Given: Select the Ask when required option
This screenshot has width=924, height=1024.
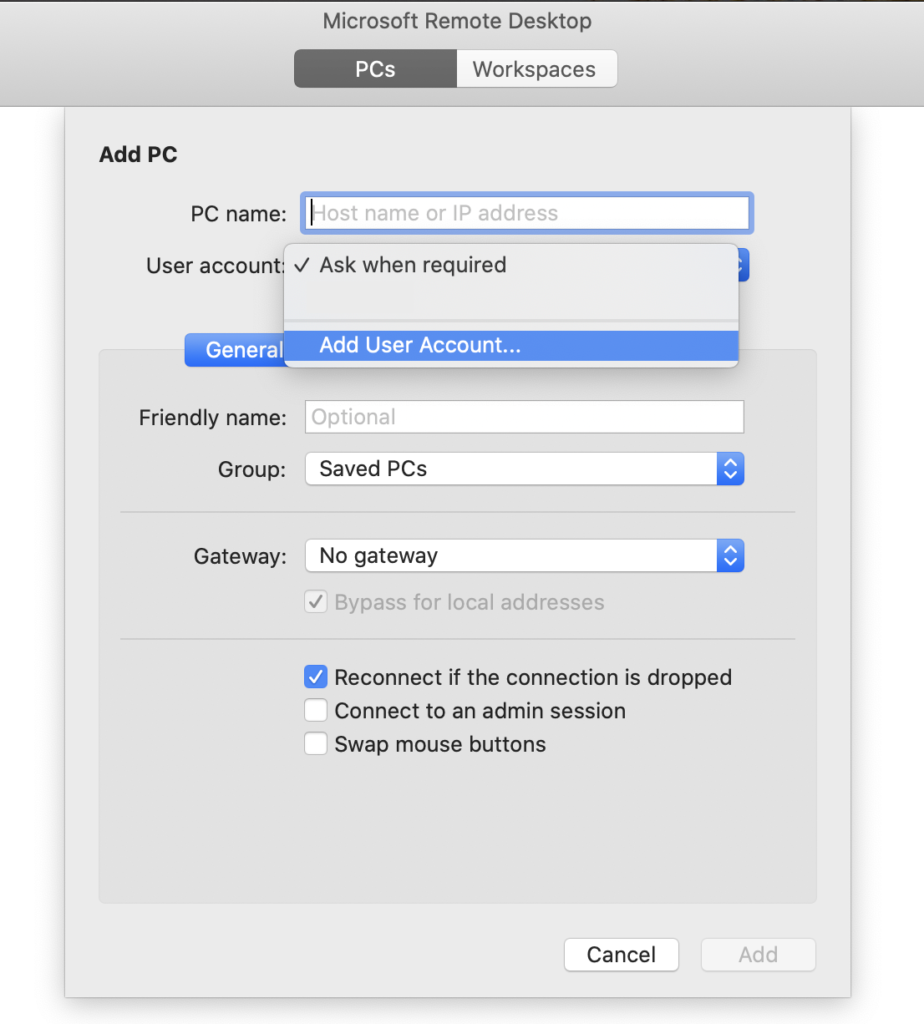Looking at the screenshot, I should point(412,265).
